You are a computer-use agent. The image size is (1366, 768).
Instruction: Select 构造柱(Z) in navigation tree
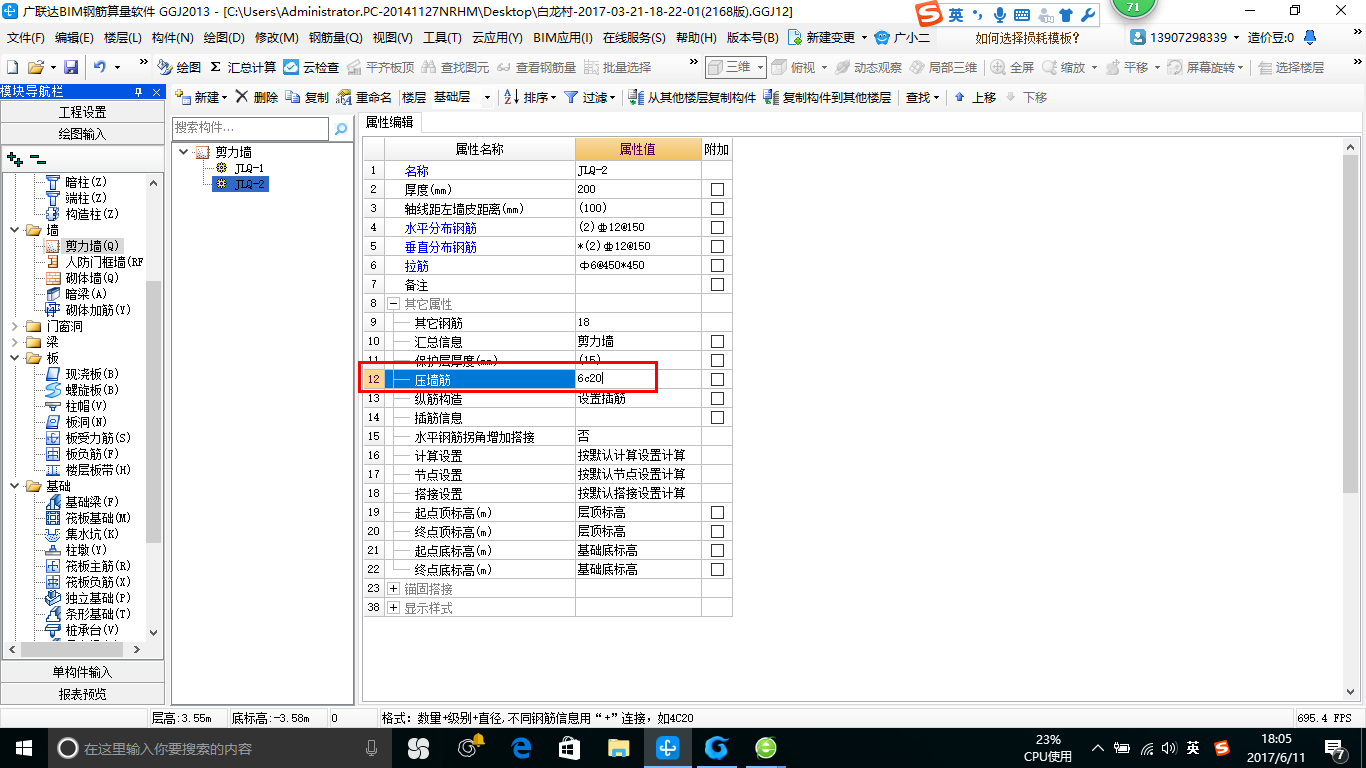[82, 214]
